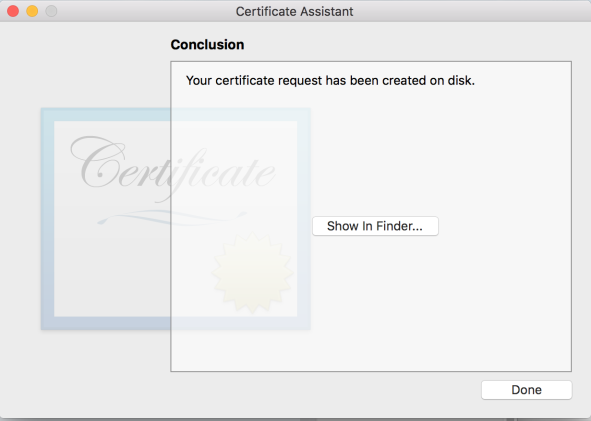Click the grayed-out zoom window button
Viewport: 591px width, 421px height.
coord(51,11)
